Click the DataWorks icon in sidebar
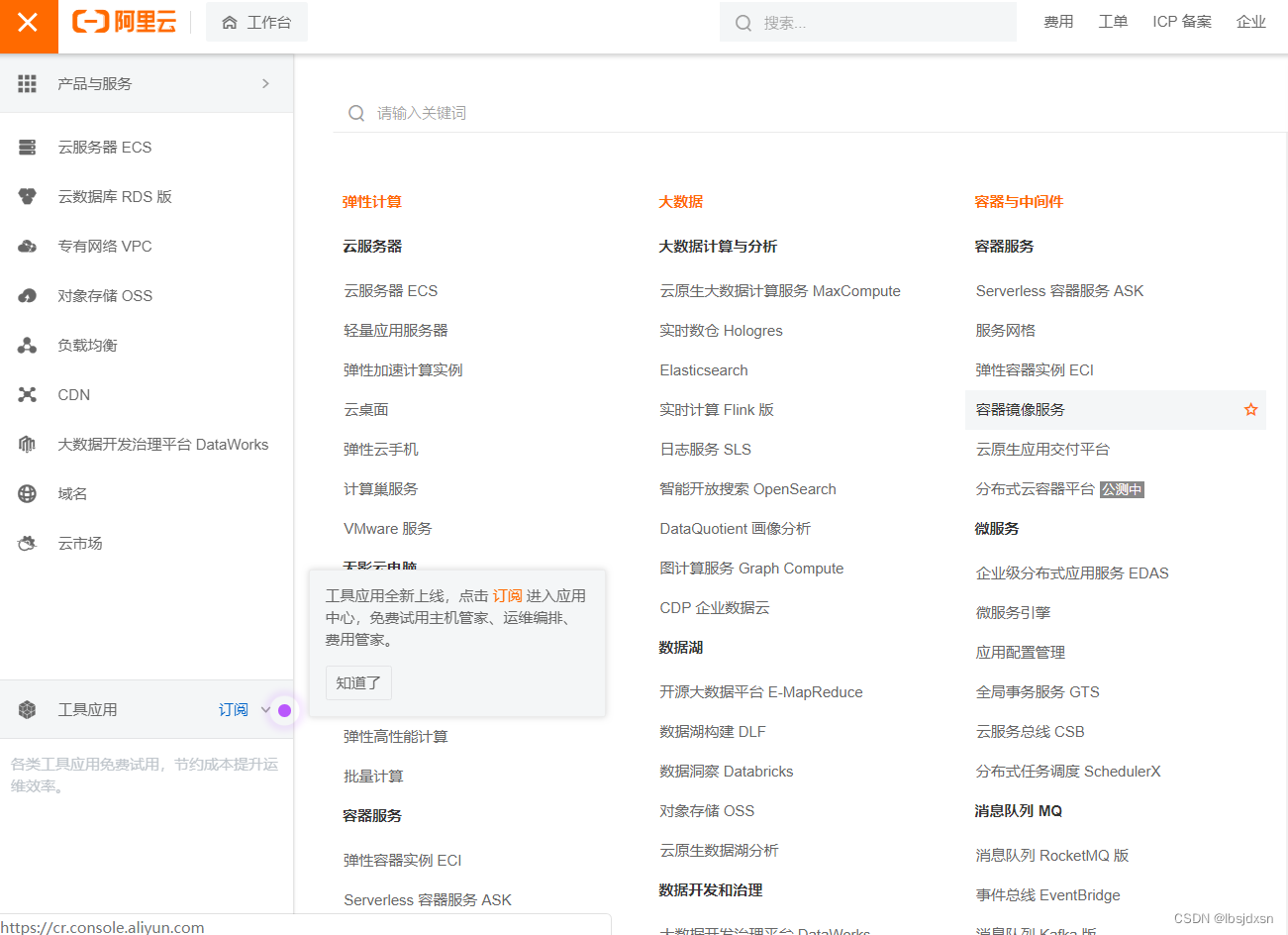The width and height of the screenshot is (1288, 935). pos(28,445)
